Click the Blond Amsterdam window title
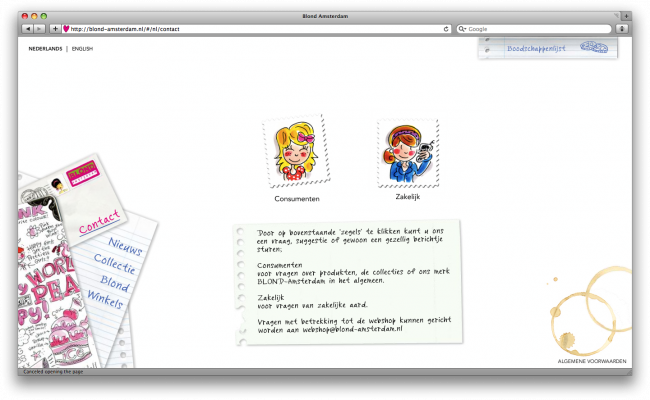650x400 pixels. 325,16
